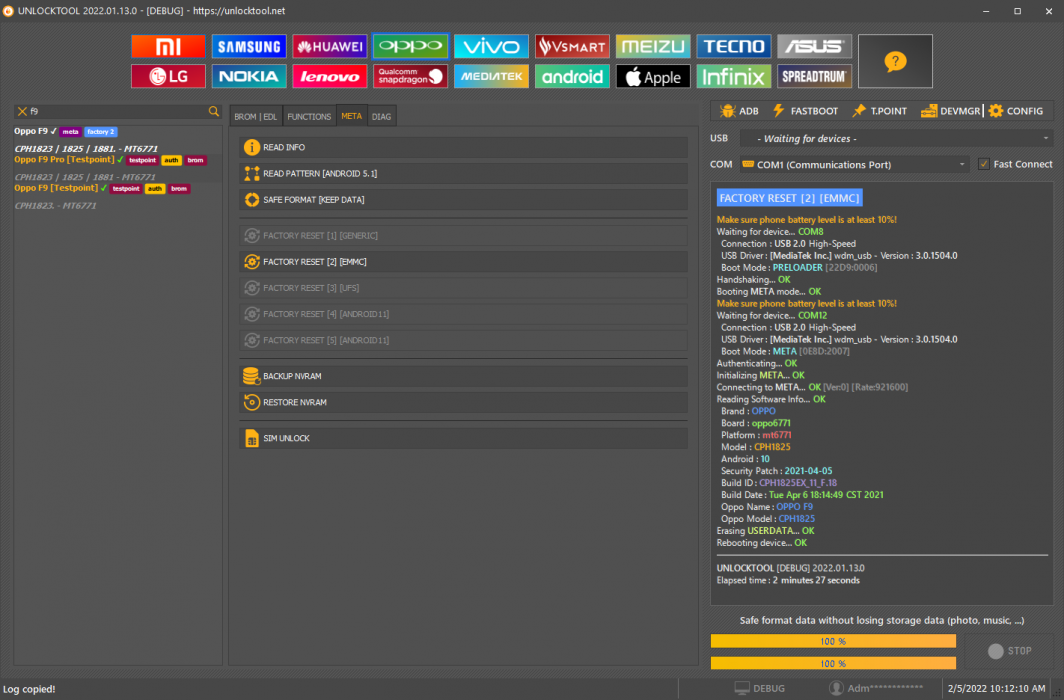
Task: Select the Spreadtrum brand logo
Action: (814, 77)
